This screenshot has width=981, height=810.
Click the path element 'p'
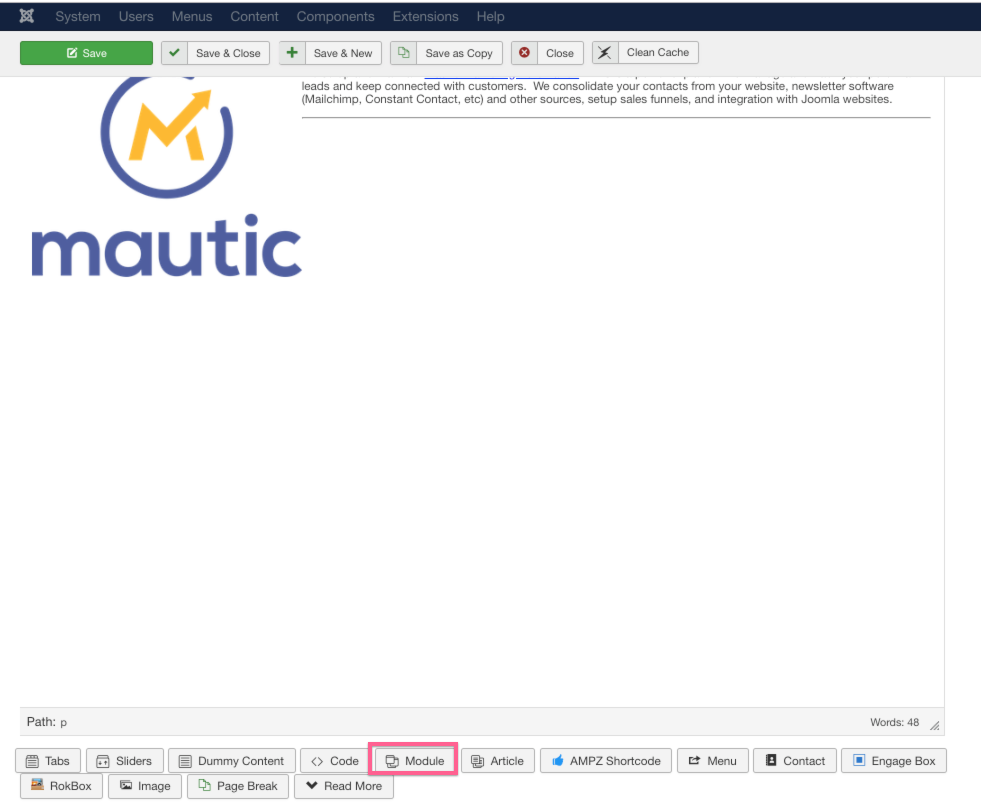(x=63, y=723)
